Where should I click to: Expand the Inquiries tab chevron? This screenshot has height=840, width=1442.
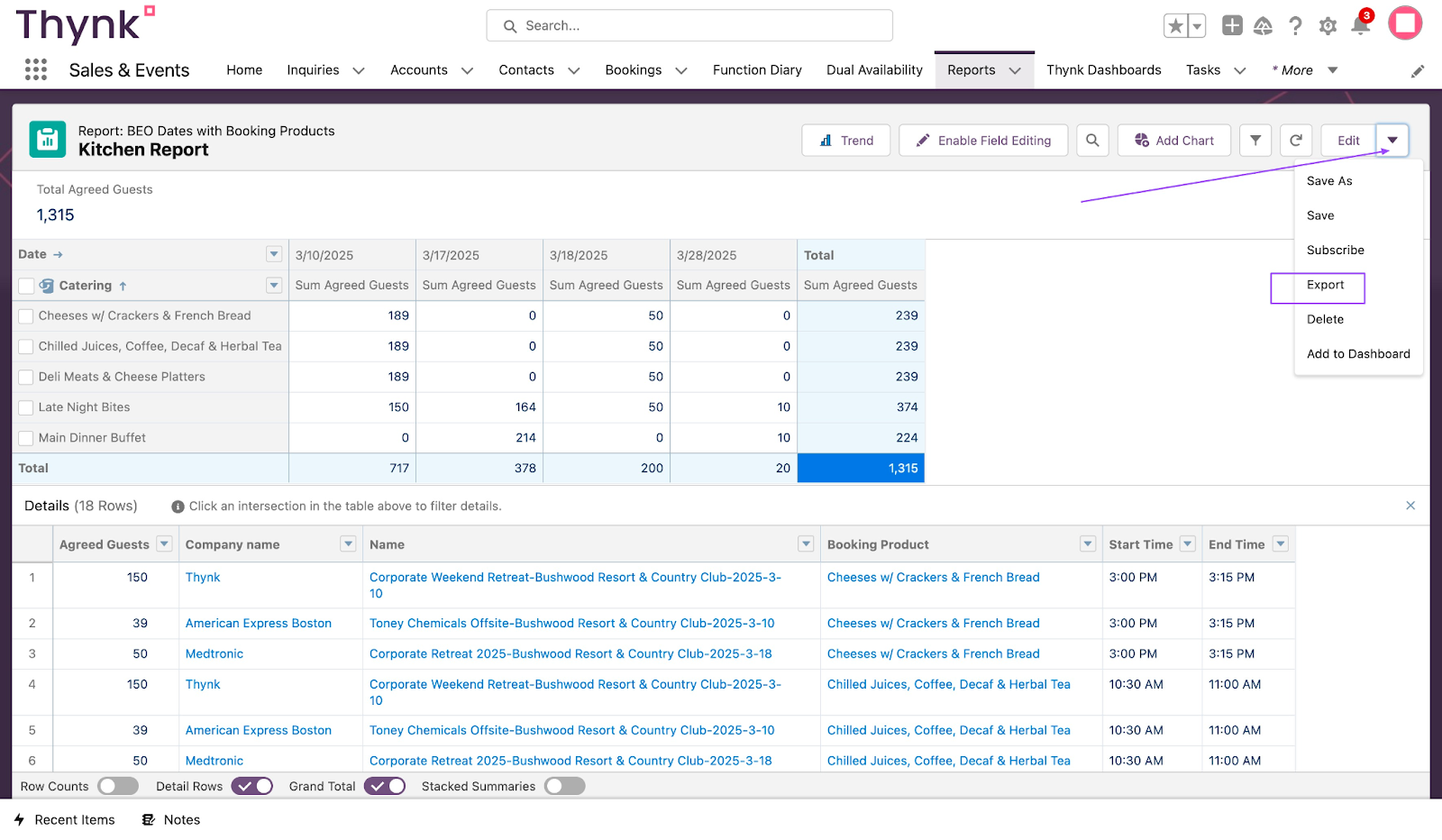(x=359, y=70)
